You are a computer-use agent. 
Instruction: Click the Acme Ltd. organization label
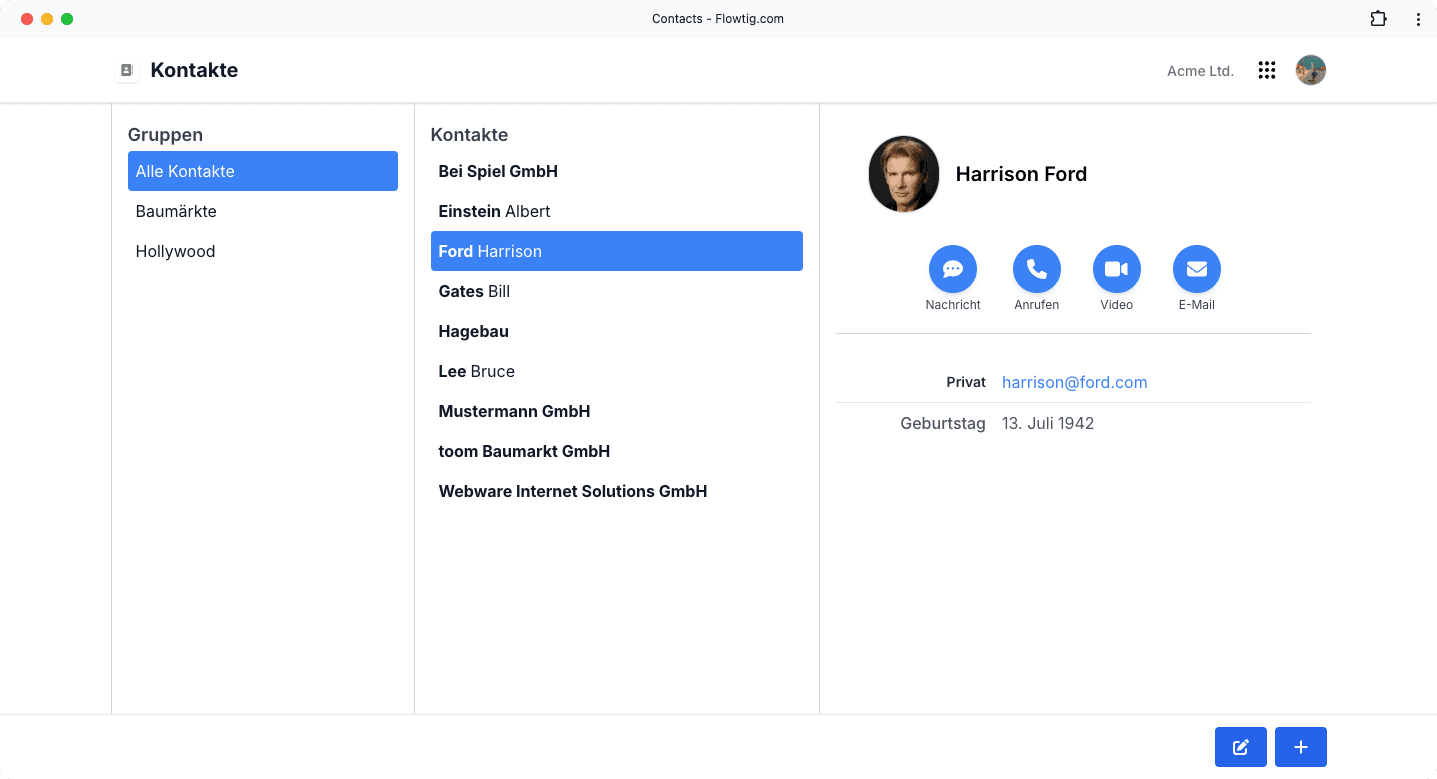pyautogui.click(x=1200, y=71)
